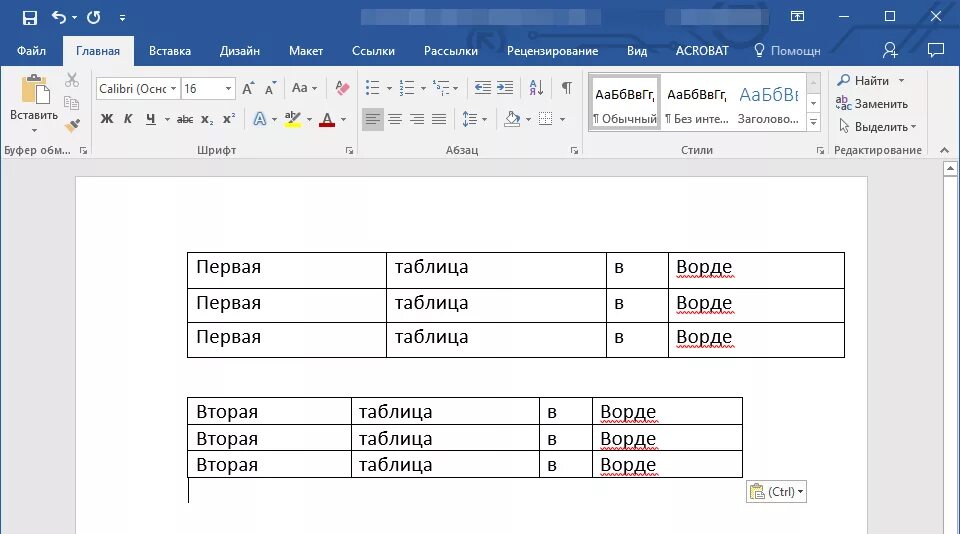Toggle bold Ж formatting

(107, 119)
